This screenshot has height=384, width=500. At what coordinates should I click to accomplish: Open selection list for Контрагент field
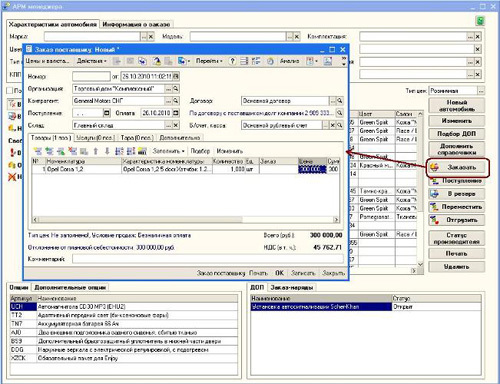click(x=168, y=101)
